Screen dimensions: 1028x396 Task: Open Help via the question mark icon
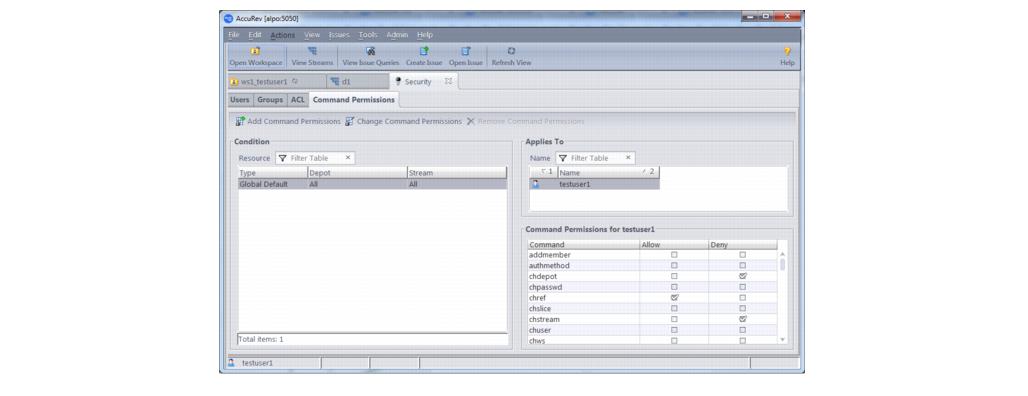(787, 51)
